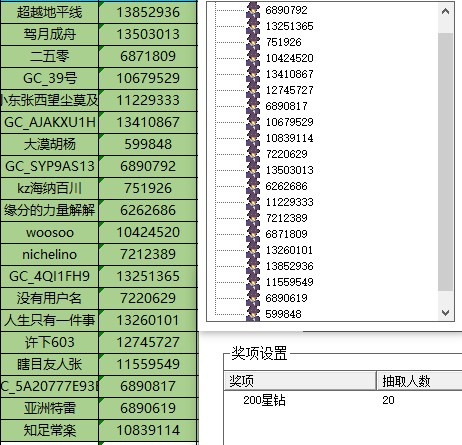Click the scroll up arrow of winner list
Screen dimensions: 462x445
[445, 12]
